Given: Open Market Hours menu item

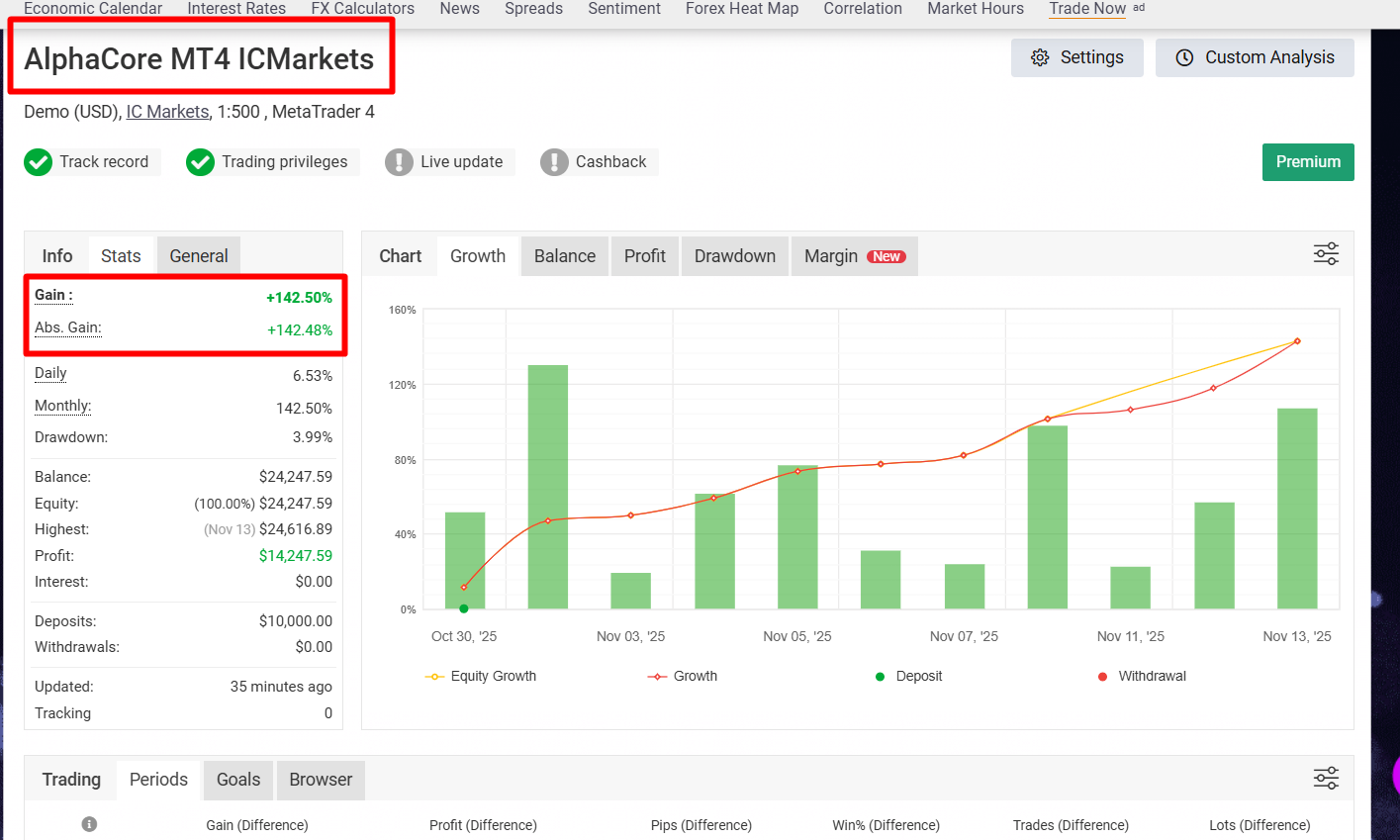Looking at the screenshot, I should point(976,9).
